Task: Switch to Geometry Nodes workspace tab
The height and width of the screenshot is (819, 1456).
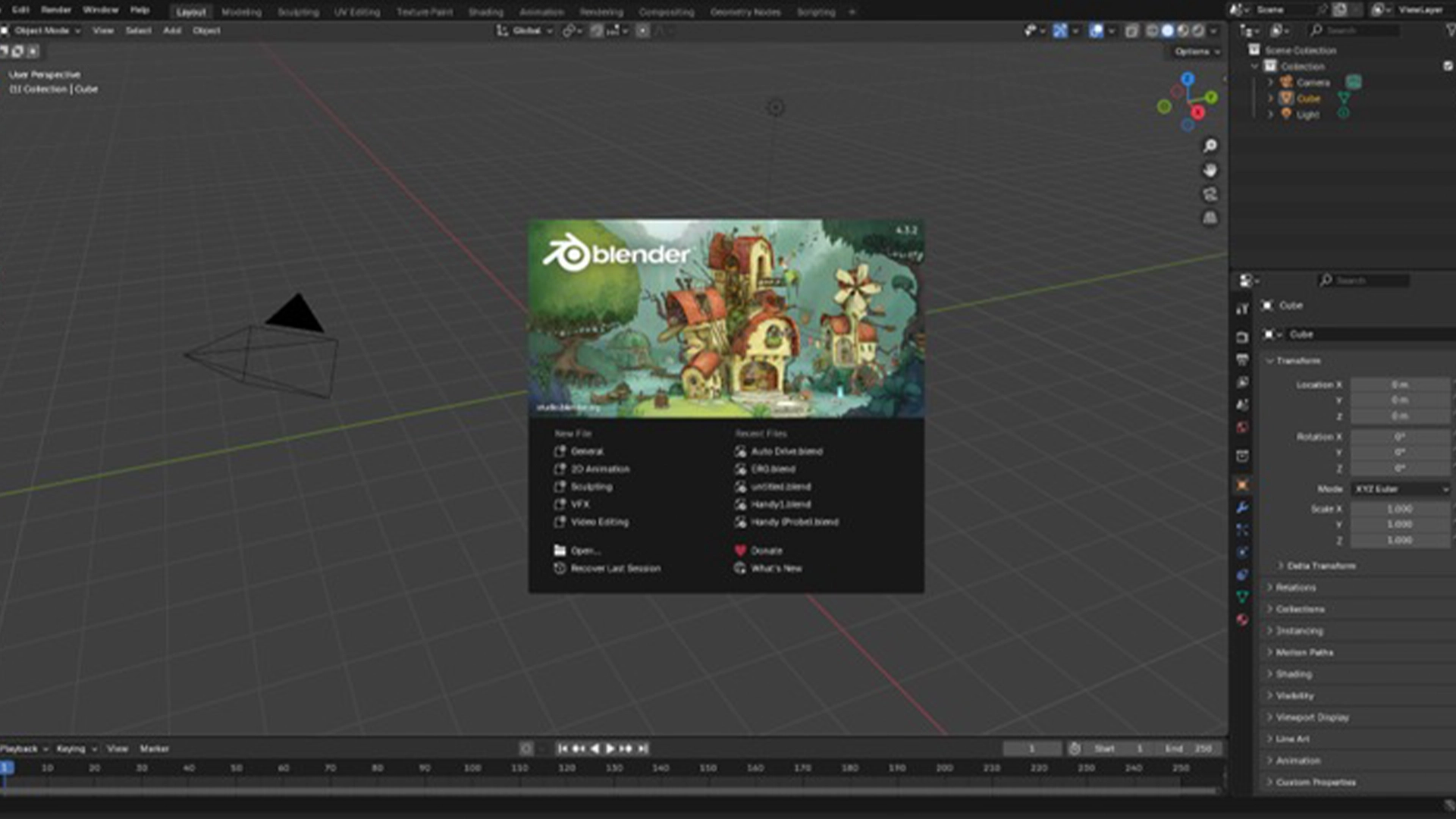Action: pos(745,12)
